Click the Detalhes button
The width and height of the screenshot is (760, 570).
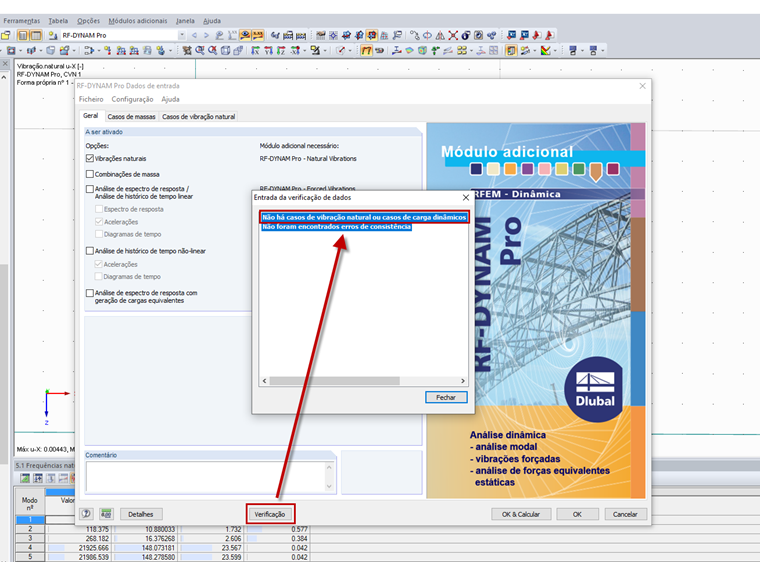pos(141,514)
